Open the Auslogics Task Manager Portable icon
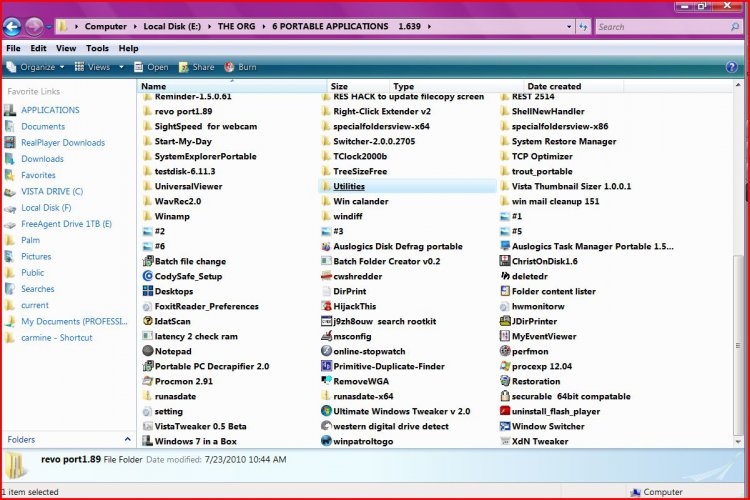This screenshot has width=750, height=500. [x=505, y=246]
